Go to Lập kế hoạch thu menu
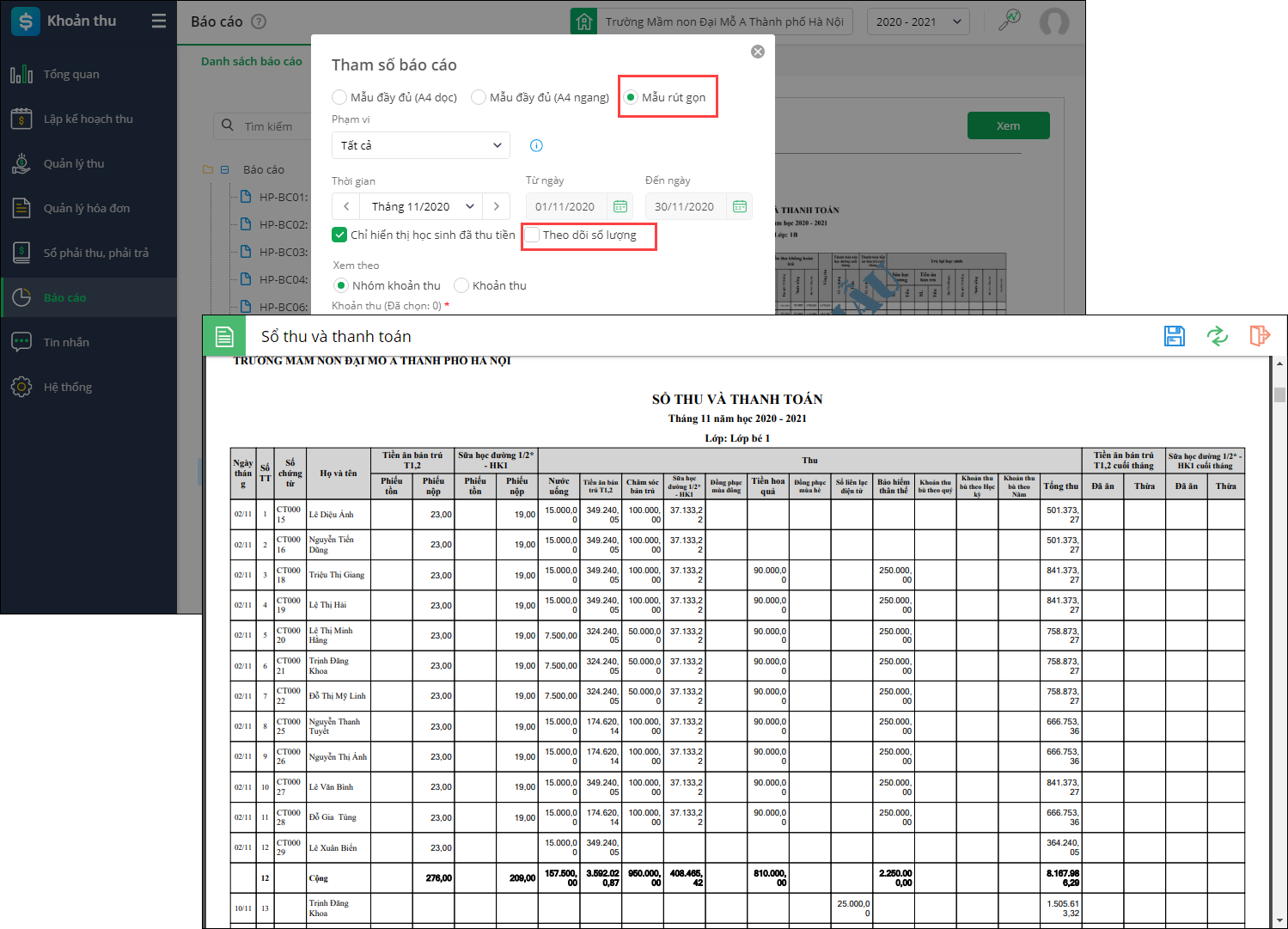The height and width of the screenshot is (929, 1288). (x=88, y=119)
